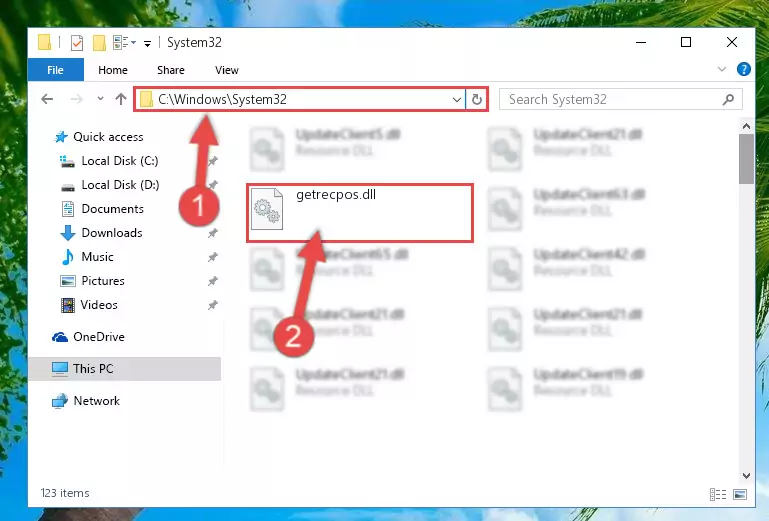Go back with the left arrow

tap(47, 99)
